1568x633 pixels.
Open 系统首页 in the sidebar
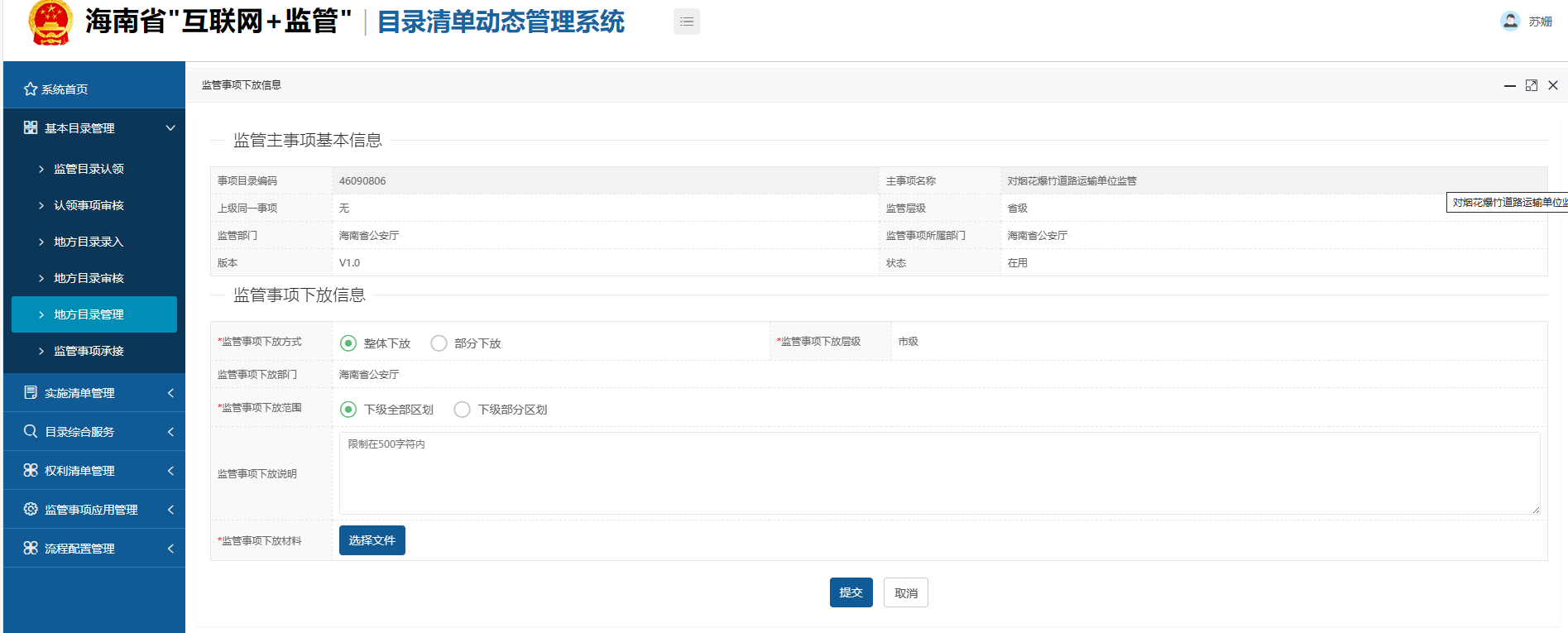(94, 89)
